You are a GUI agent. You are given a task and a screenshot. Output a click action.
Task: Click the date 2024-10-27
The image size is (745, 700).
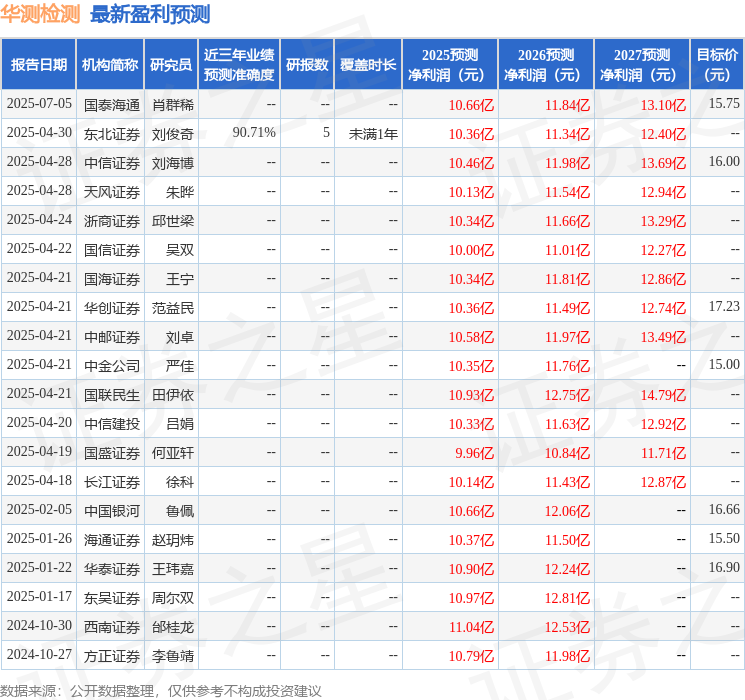click(x=39, y=655)
